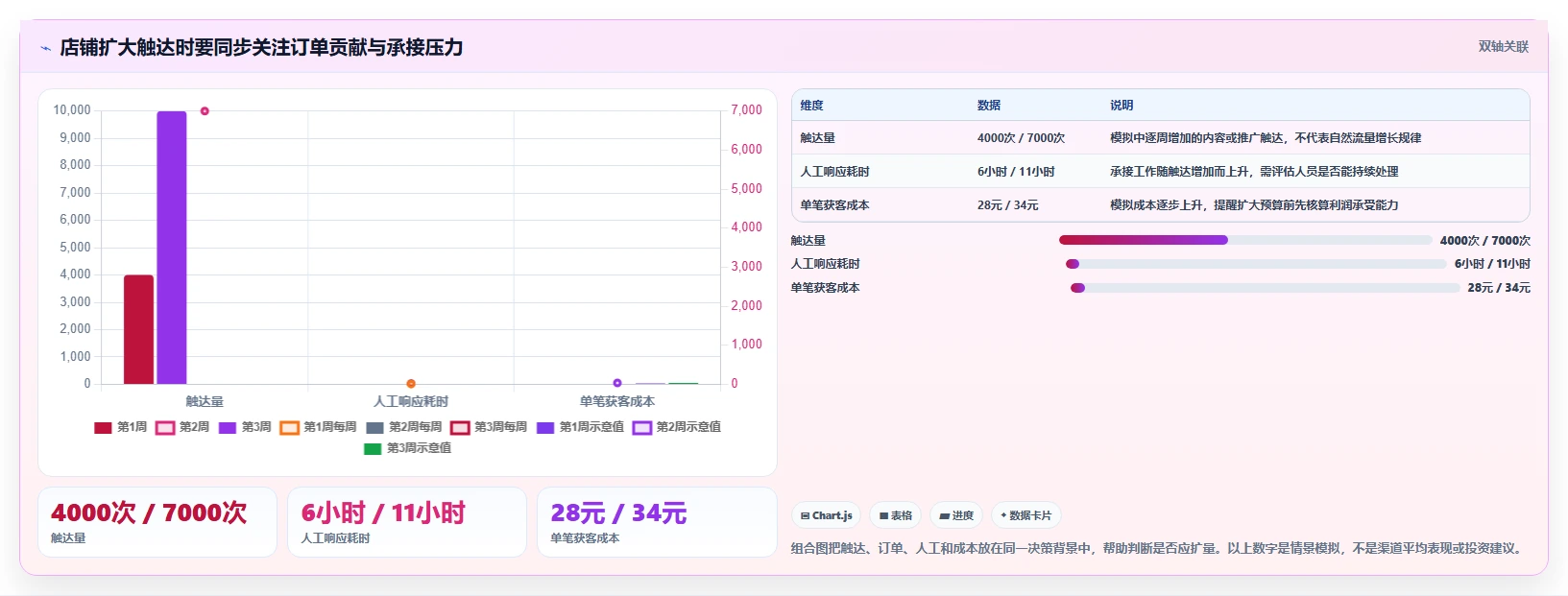The image size is (1568, 596).
Task: Click the lightning icon beside the panel title
Action: click(45, 48)
